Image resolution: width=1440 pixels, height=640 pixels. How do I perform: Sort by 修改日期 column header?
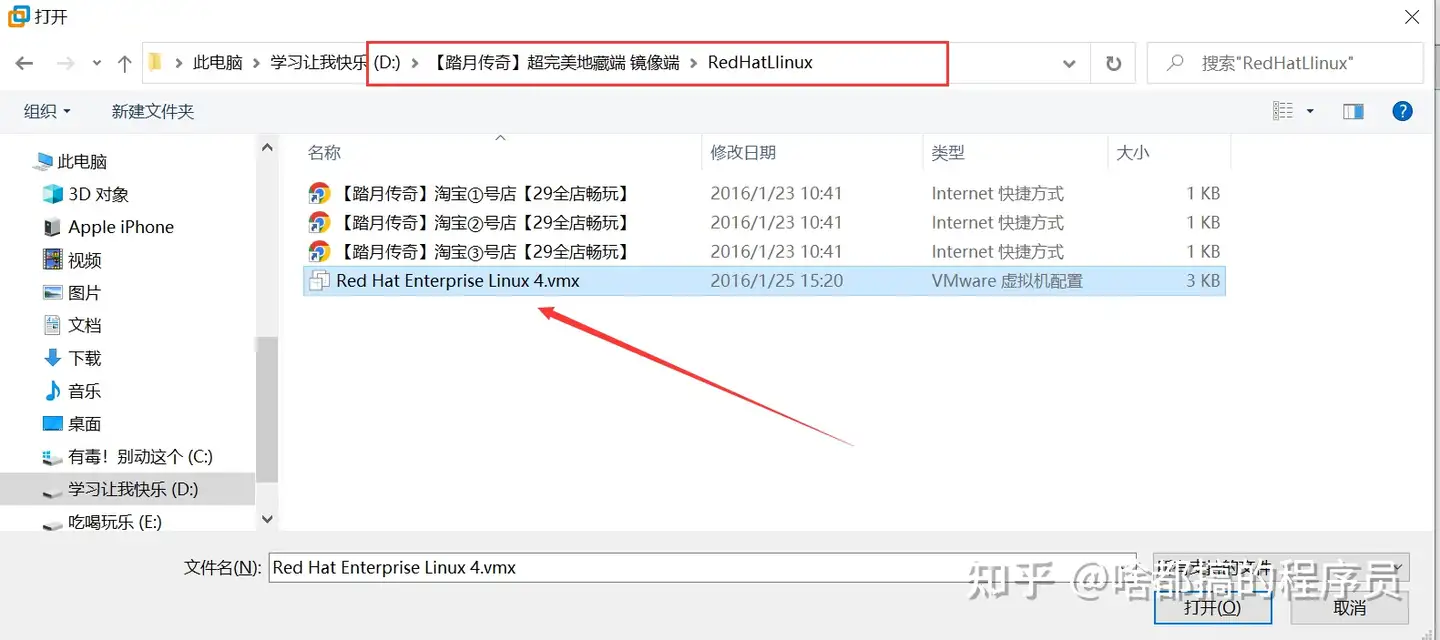743,153
